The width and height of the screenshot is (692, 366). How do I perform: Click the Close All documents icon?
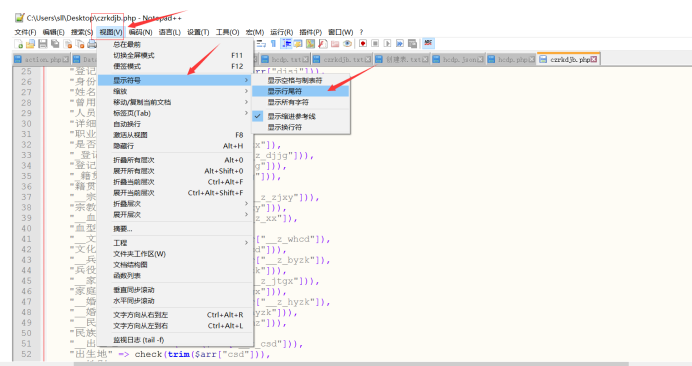(x=80, y=44)
